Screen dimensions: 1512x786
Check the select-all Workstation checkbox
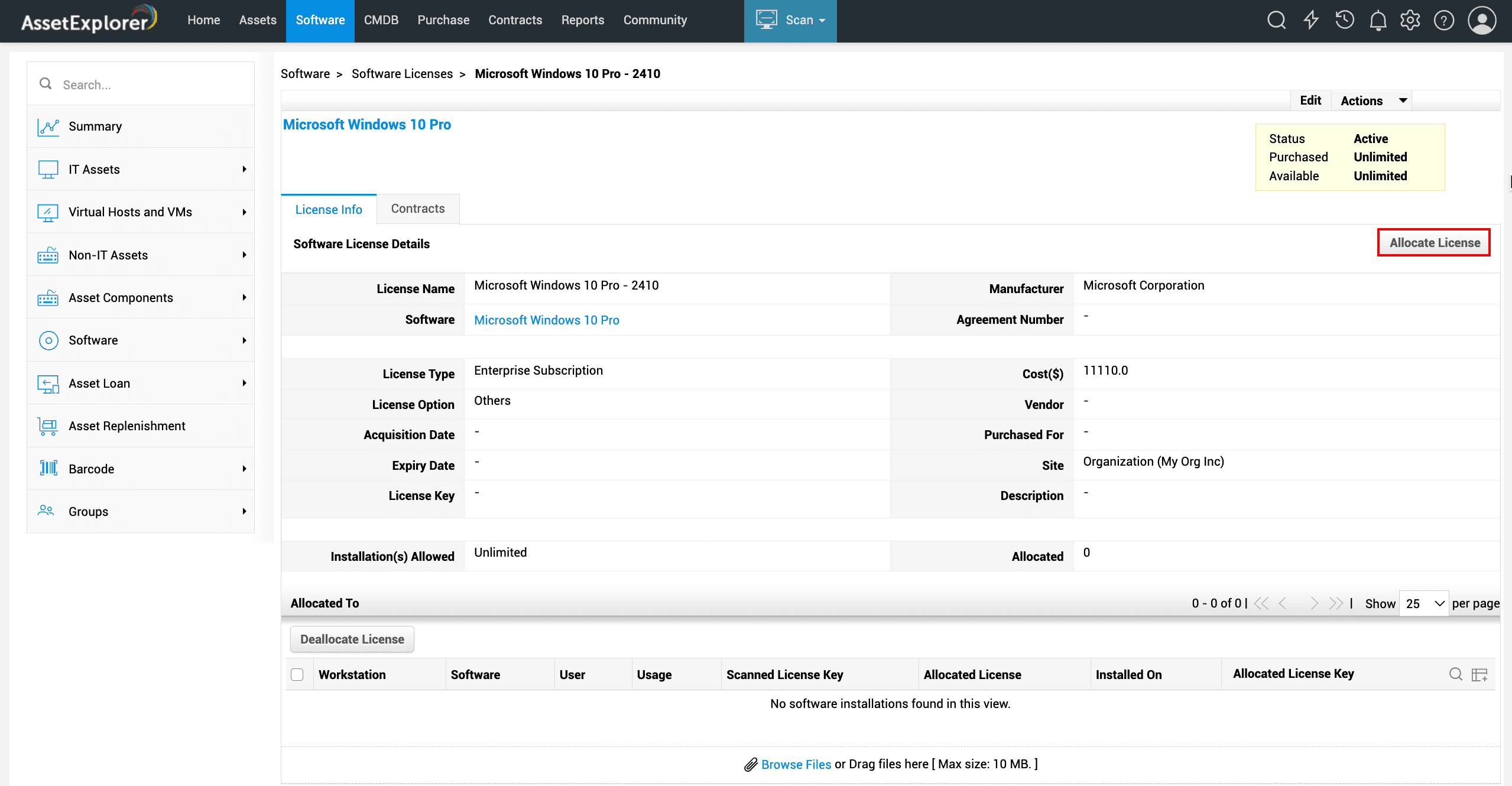[297, 674]
